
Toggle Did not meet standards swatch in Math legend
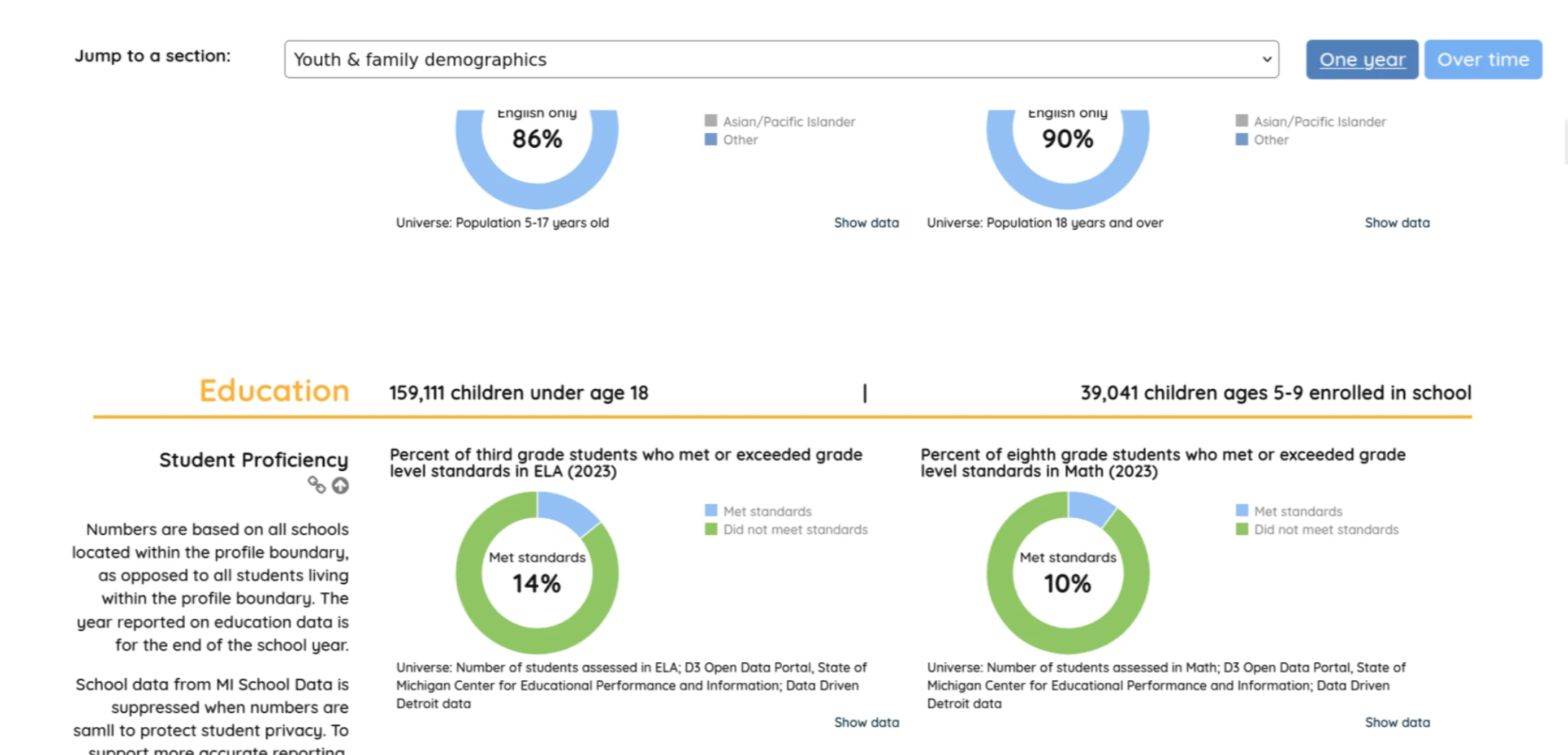click(1242, 529)
